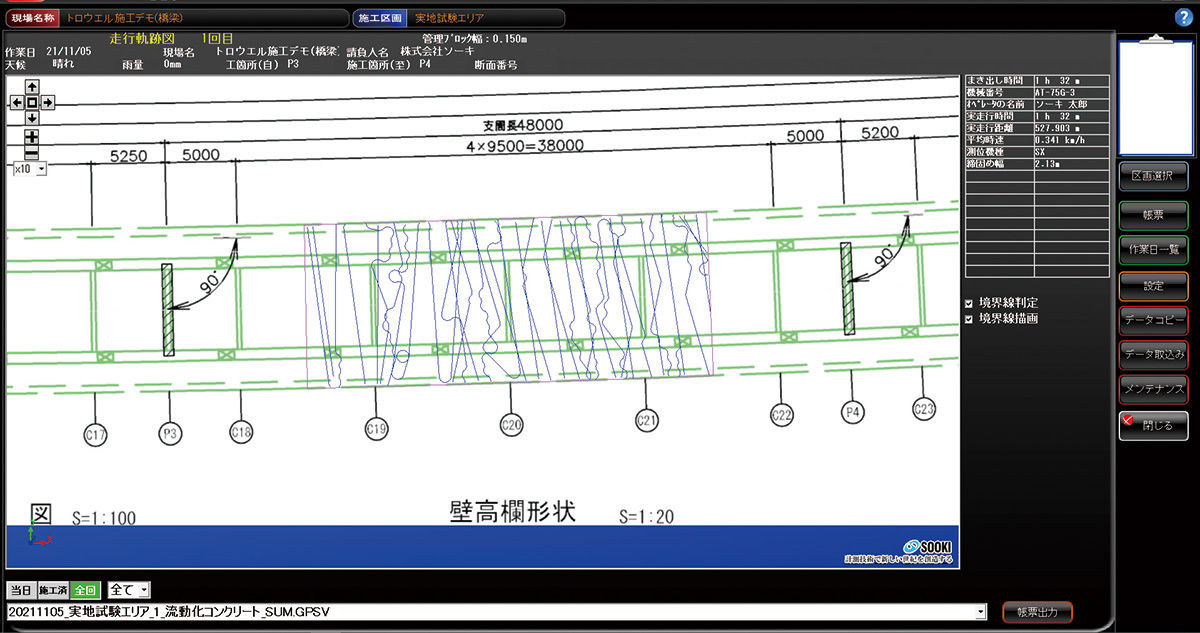The image size is (1200, 633).
Task: Open the GPSV file name dropdown list
Action: pos(980,610)
